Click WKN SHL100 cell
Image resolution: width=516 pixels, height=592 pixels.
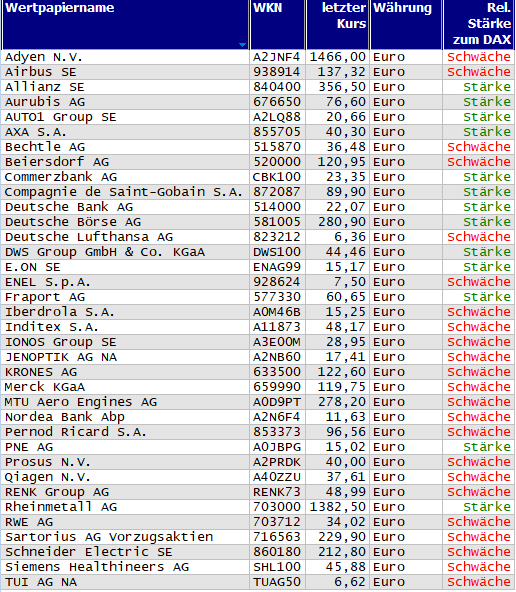(277, 567)
